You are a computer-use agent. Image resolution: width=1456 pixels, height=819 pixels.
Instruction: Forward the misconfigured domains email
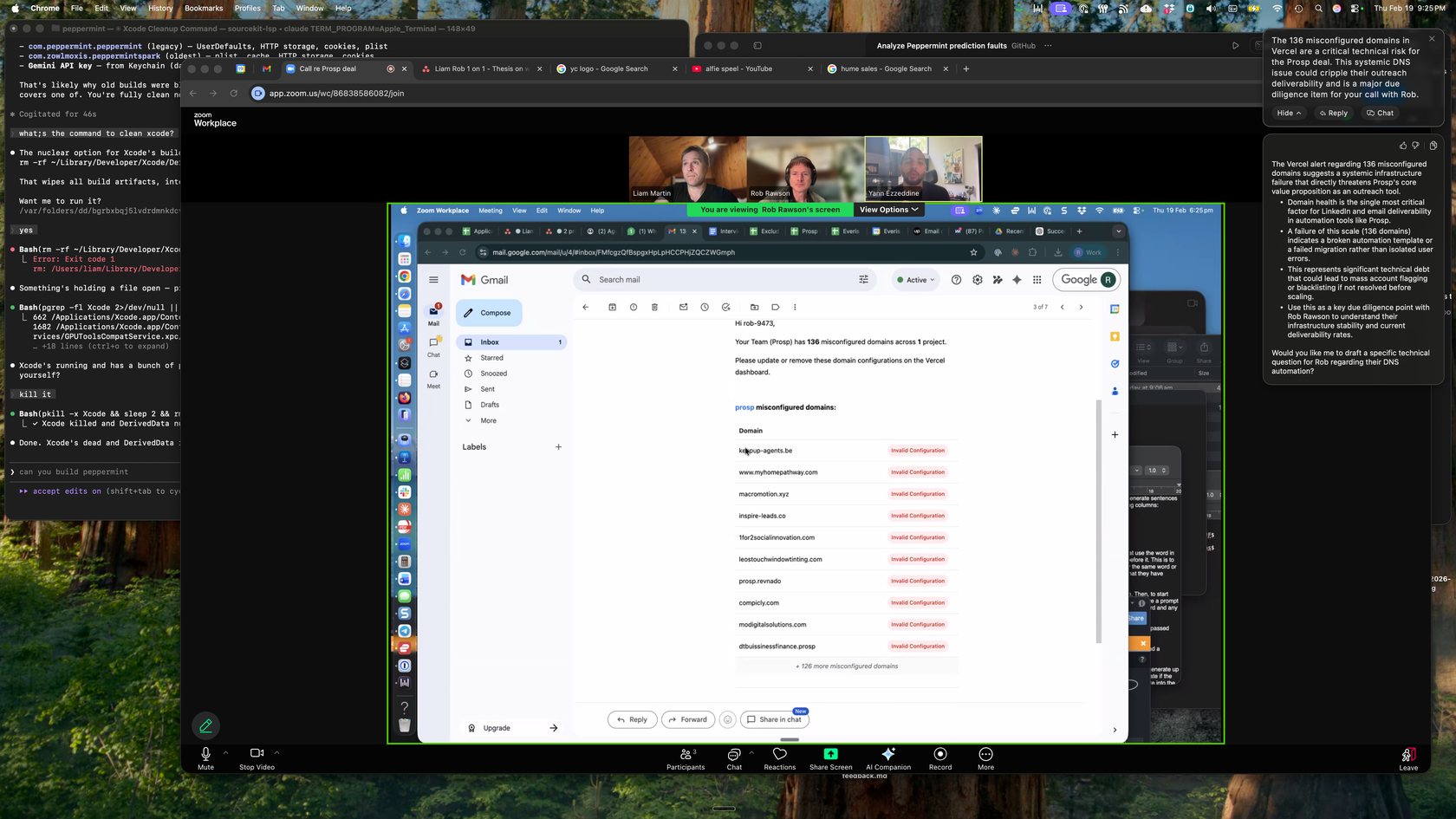coord(687,719)
